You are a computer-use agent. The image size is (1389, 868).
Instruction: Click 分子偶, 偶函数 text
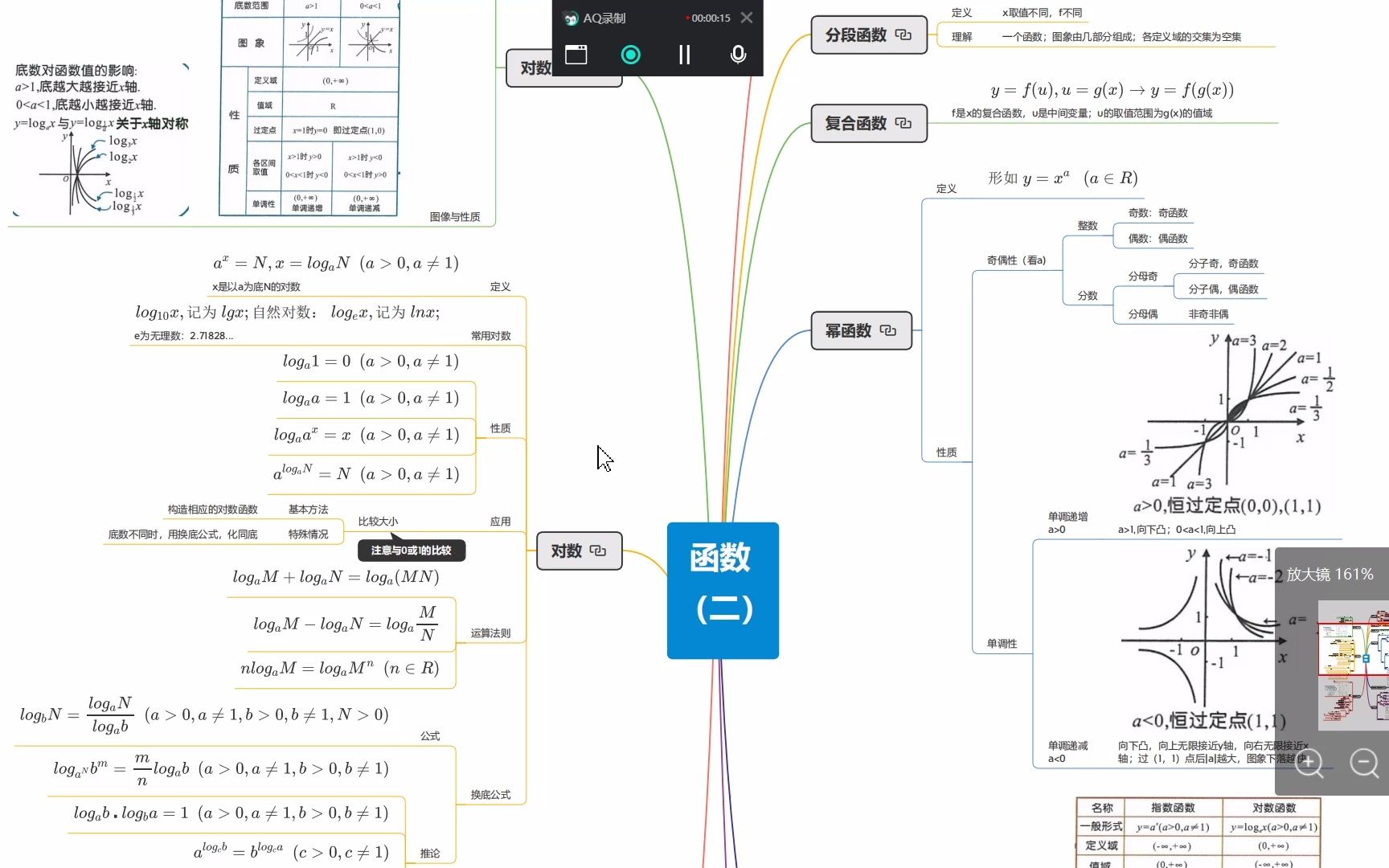[1223, 289]
